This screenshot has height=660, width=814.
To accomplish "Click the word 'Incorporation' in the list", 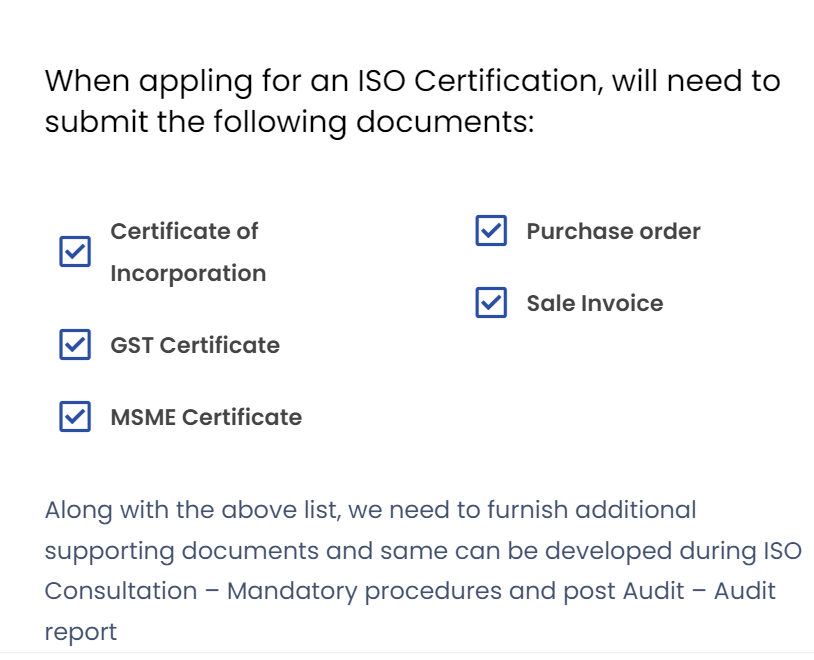I will (188, 274).
